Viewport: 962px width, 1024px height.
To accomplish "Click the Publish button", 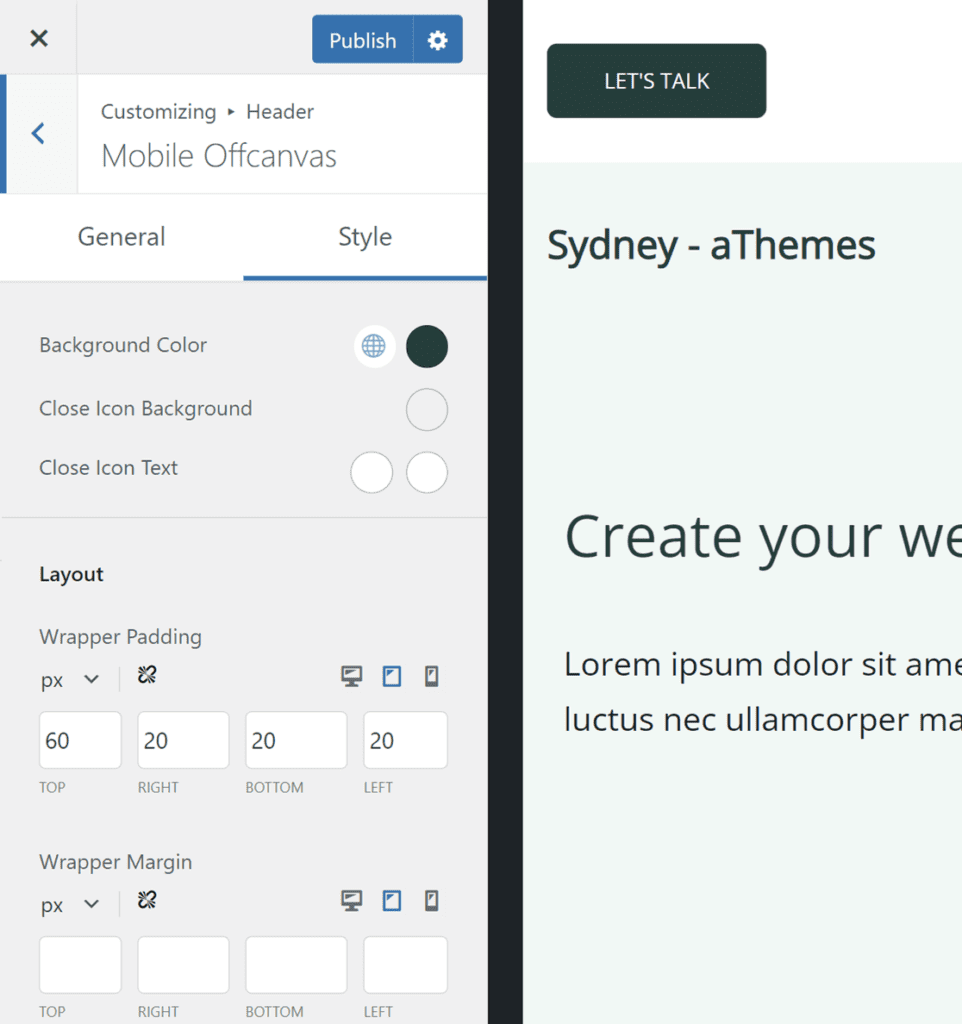I will click(362, 40).
